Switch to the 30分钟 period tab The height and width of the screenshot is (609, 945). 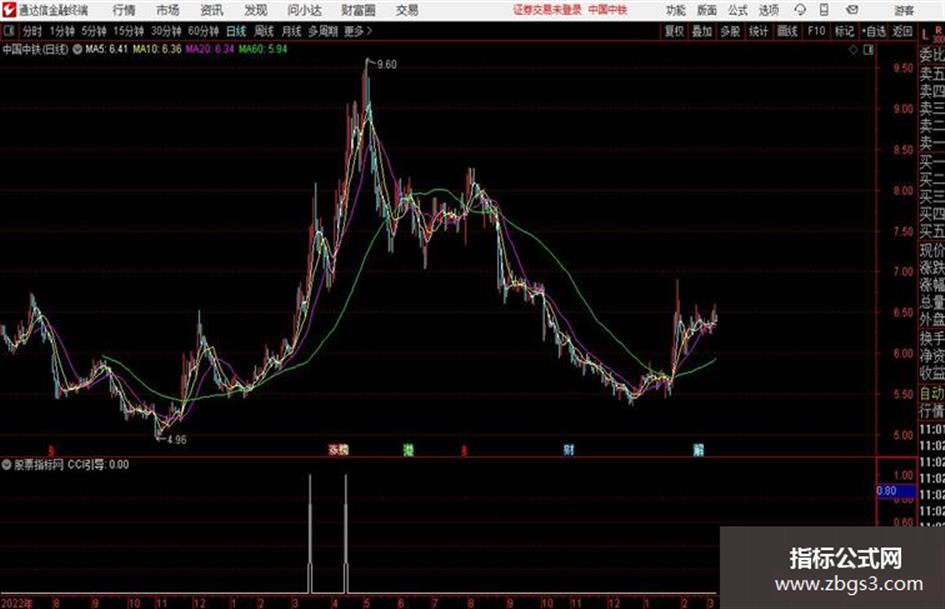[x=166, y=31]
